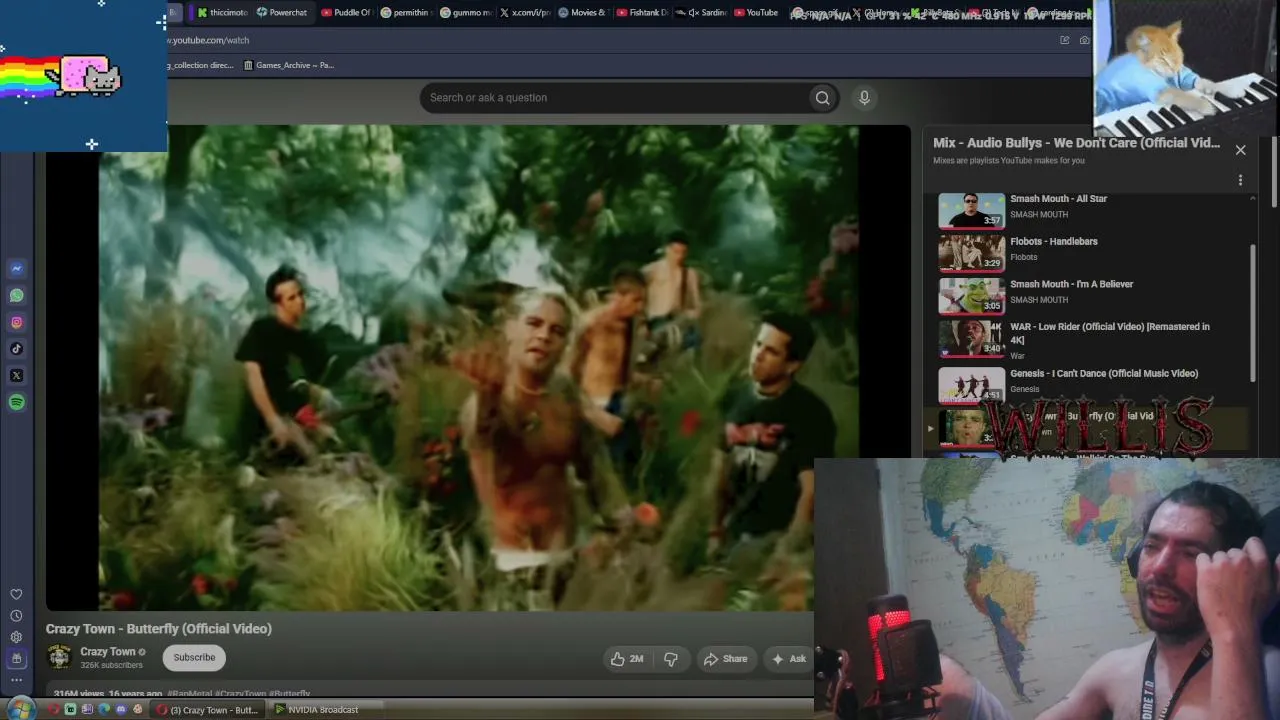This screenshot has height=720, width=1280.
Task: Click the edit icon in the address bar
Action: 1064,40
